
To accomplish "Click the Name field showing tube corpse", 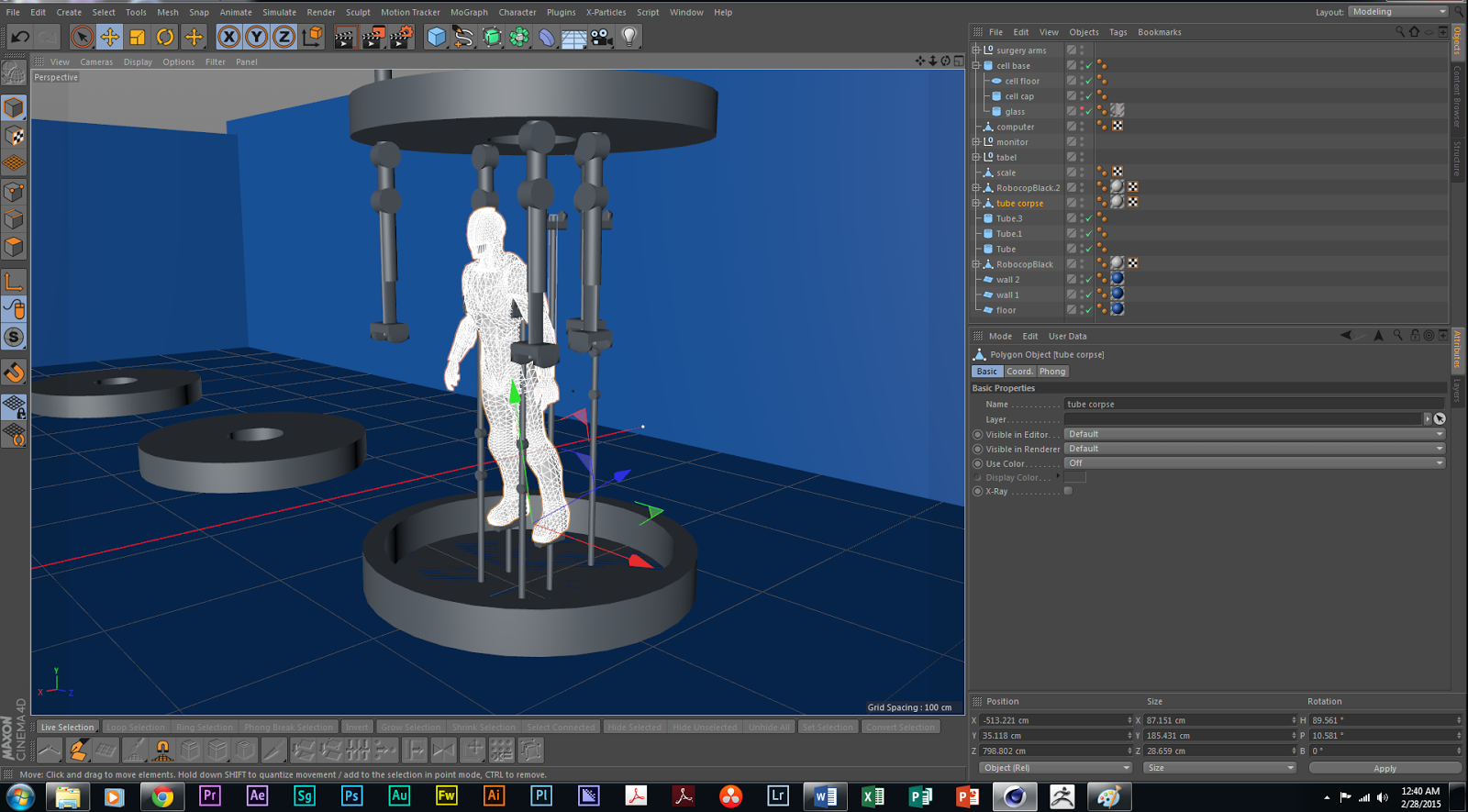I will [x=1254, y=404].
